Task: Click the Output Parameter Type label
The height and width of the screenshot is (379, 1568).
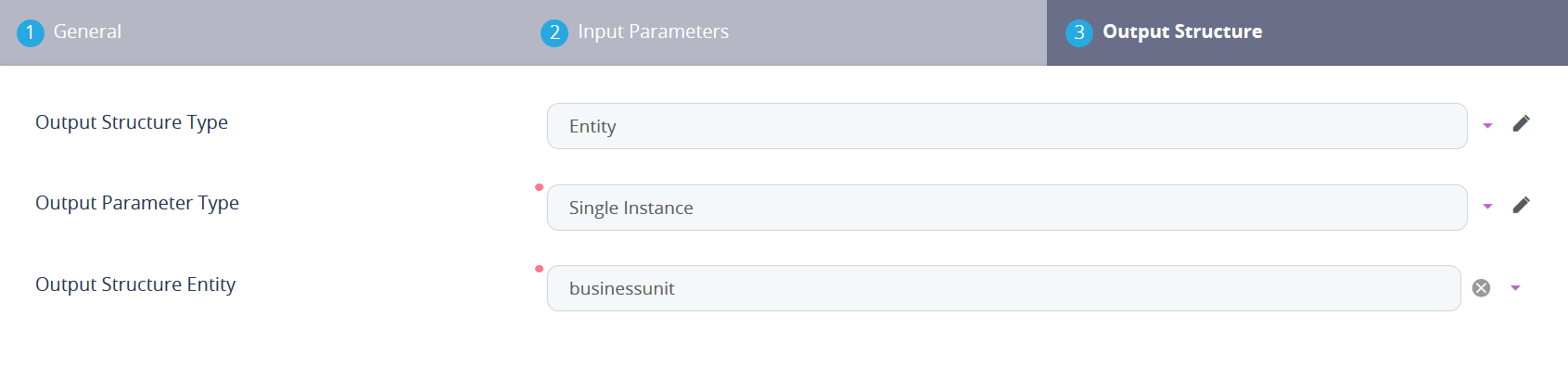Action: pos(137,203)
